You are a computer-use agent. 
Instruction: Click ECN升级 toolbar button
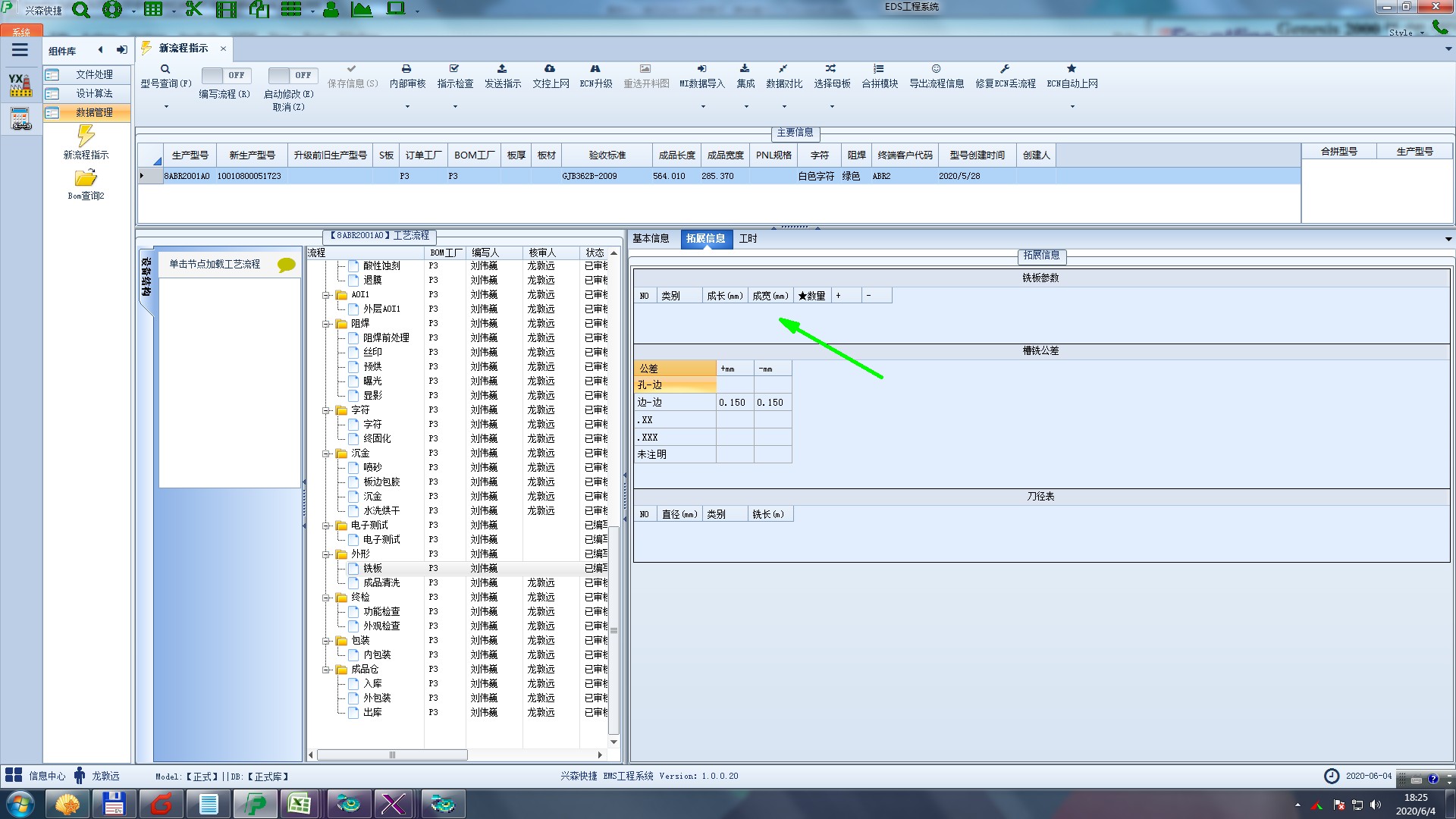tap(595, 77)
